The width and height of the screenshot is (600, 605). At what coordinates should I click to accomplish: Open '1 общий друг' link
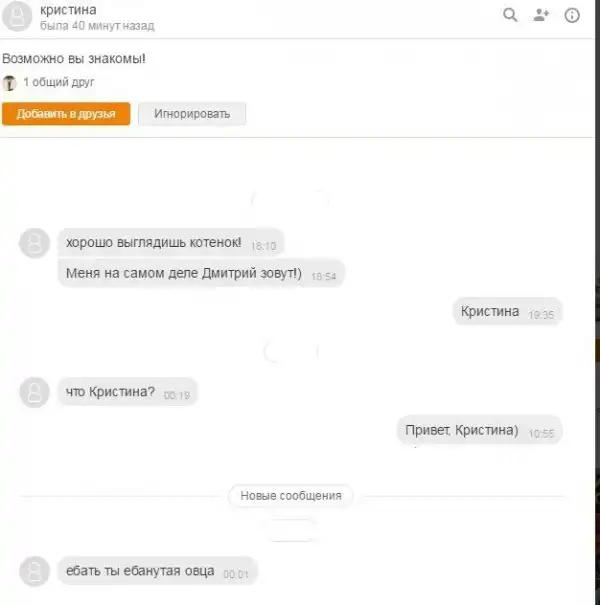click(59, 82)
